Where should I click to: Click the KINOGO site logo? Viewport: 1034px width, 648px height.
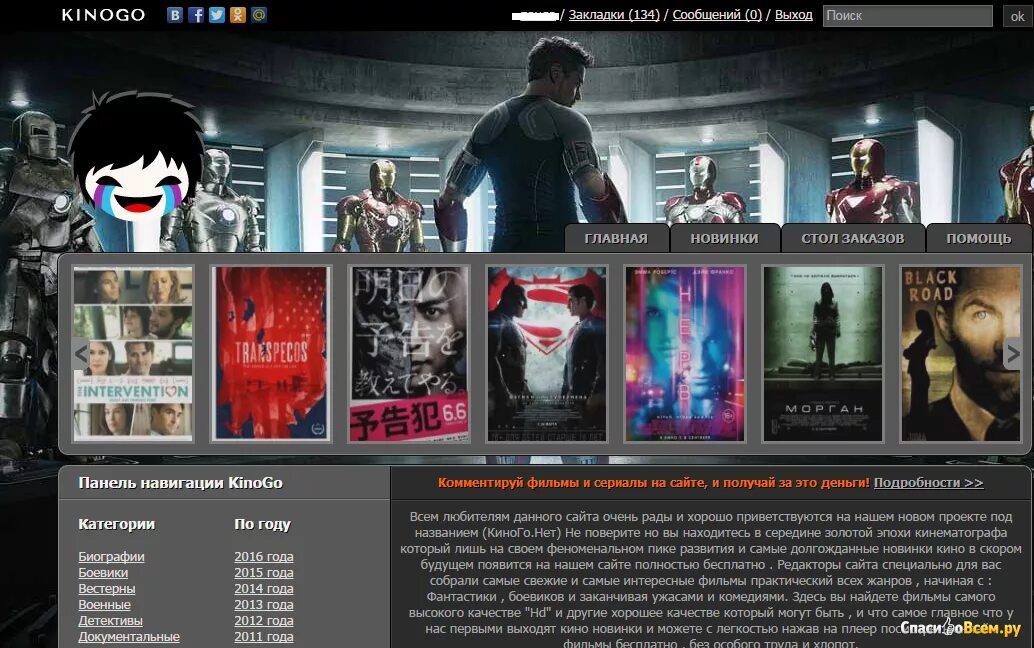104,15
